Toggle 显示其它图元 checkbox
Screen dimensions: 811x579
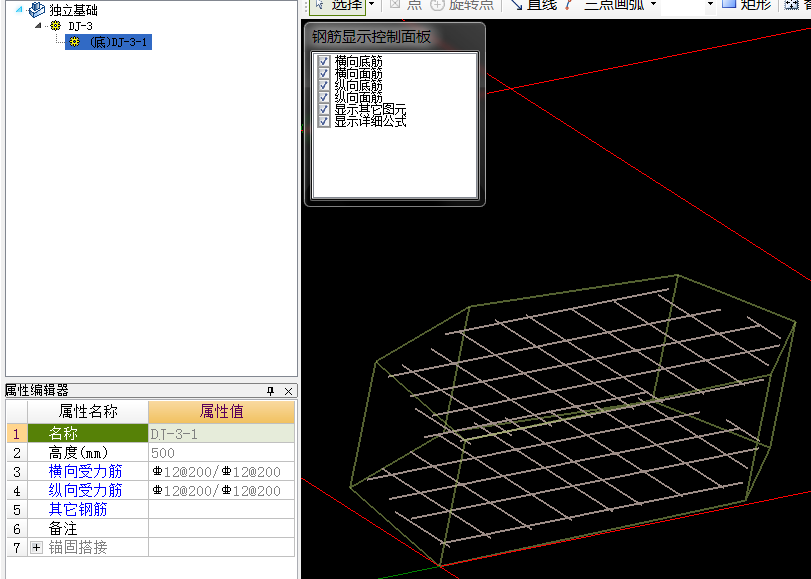coord(323,109)
